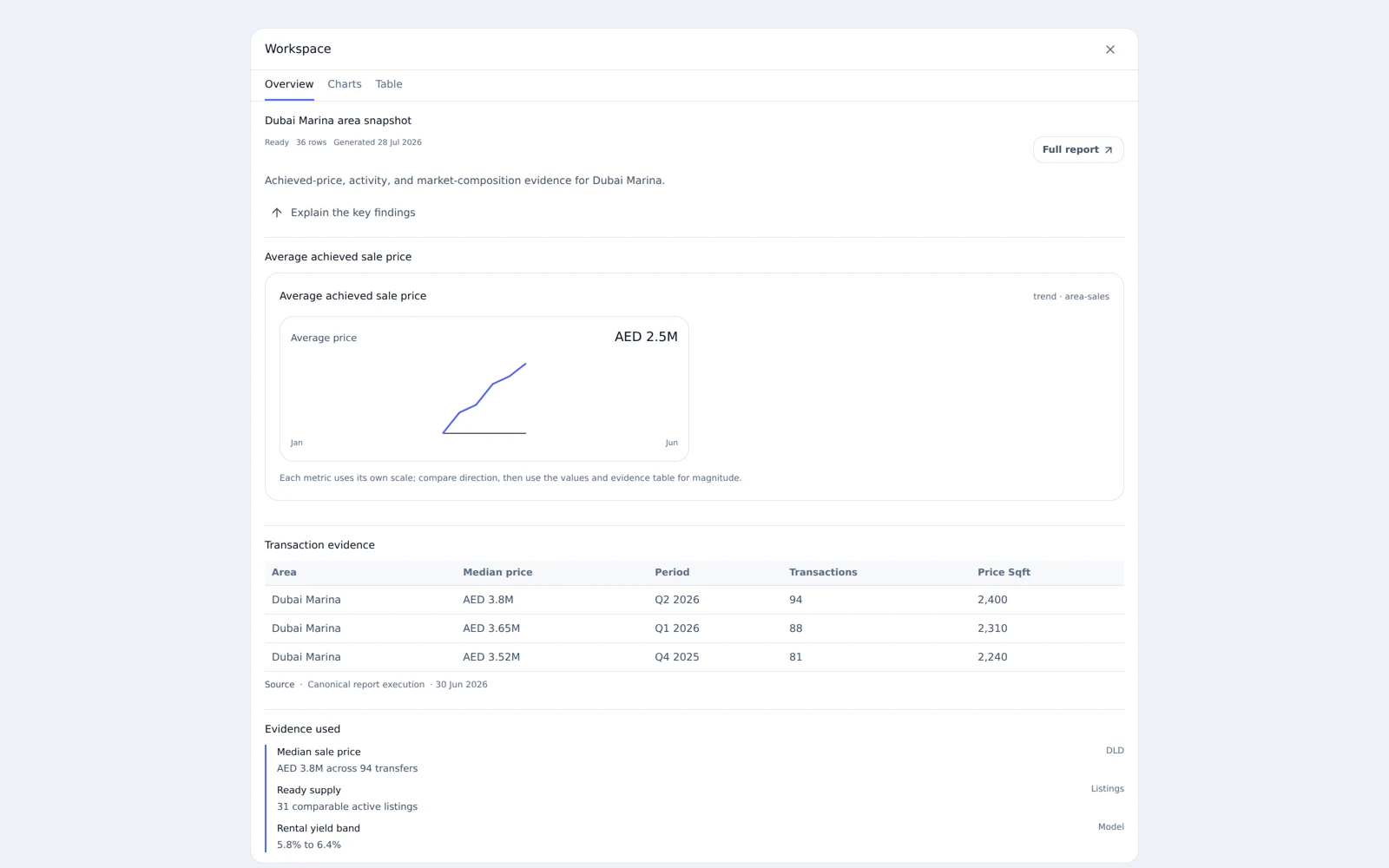This screenshot has width=1389, height=868.
Task: Click the Transactions column header
Action: (823, 572)
